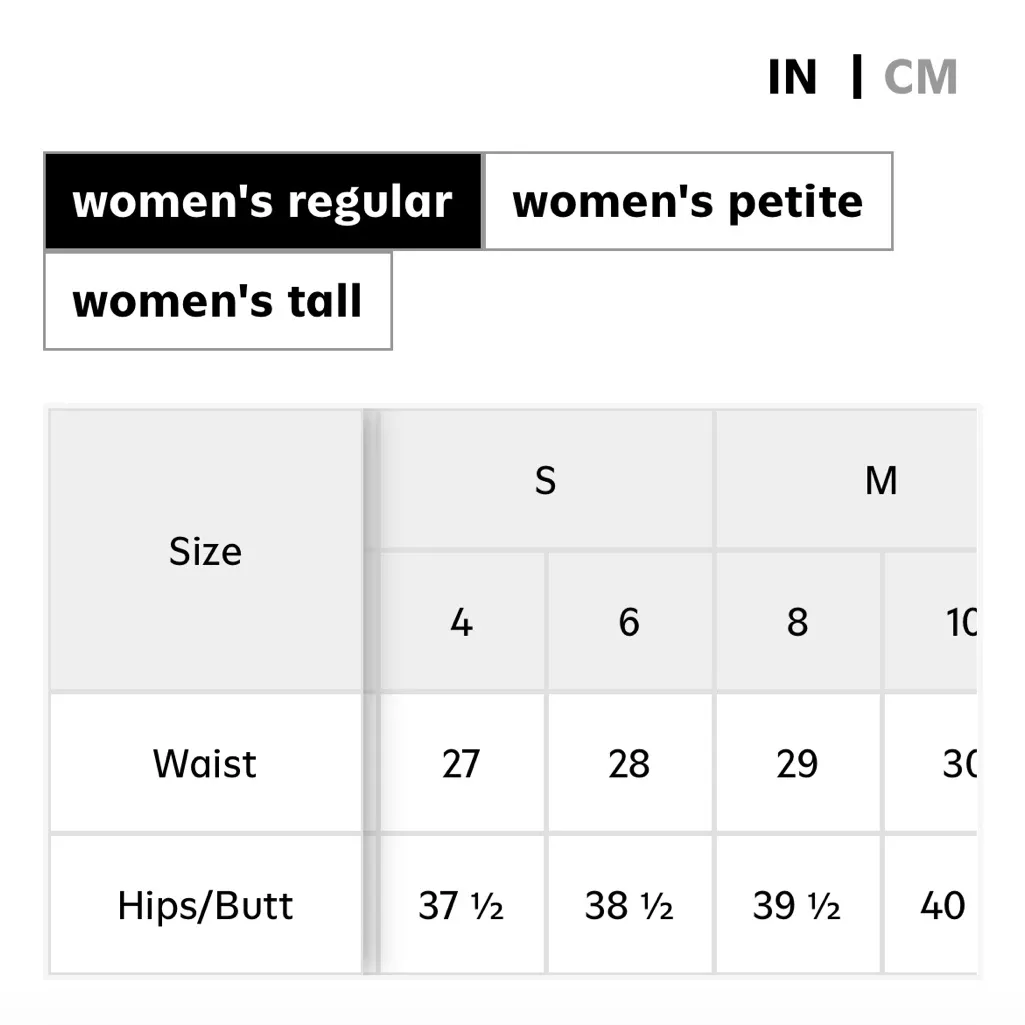
Task: Click the M size column header
Action: tap(880, 481)
